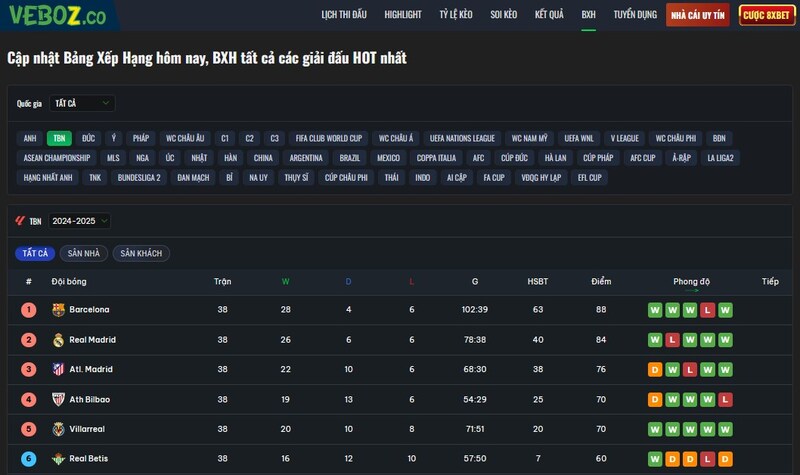
Task: Click rank badge 1 for Barcelona
Action: [x=29, y=310]
